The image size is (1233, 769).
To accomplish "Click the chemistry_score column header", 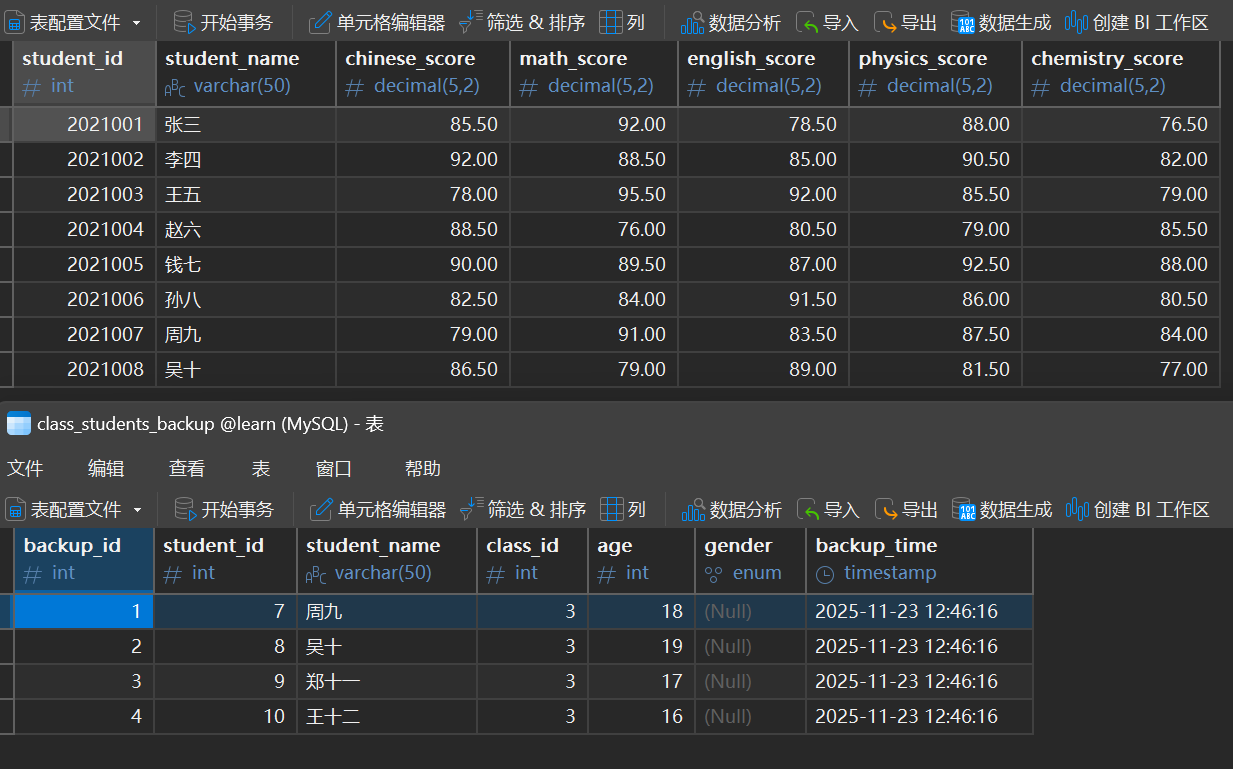I will (1121, 73).
